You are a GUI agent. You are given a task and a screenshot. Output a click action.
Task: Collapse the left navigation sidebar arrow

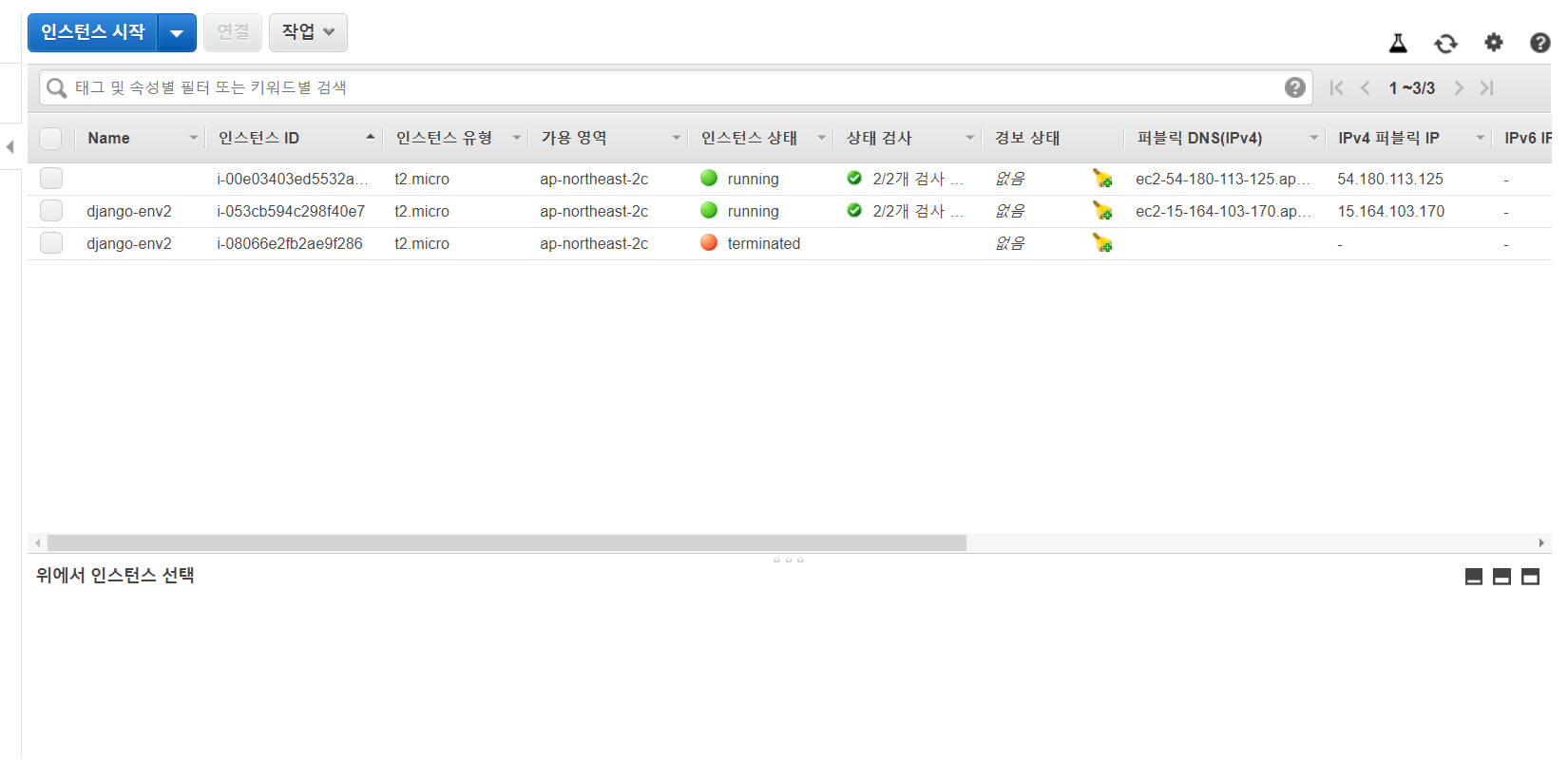pyautogui.click(x=10, y=147)
